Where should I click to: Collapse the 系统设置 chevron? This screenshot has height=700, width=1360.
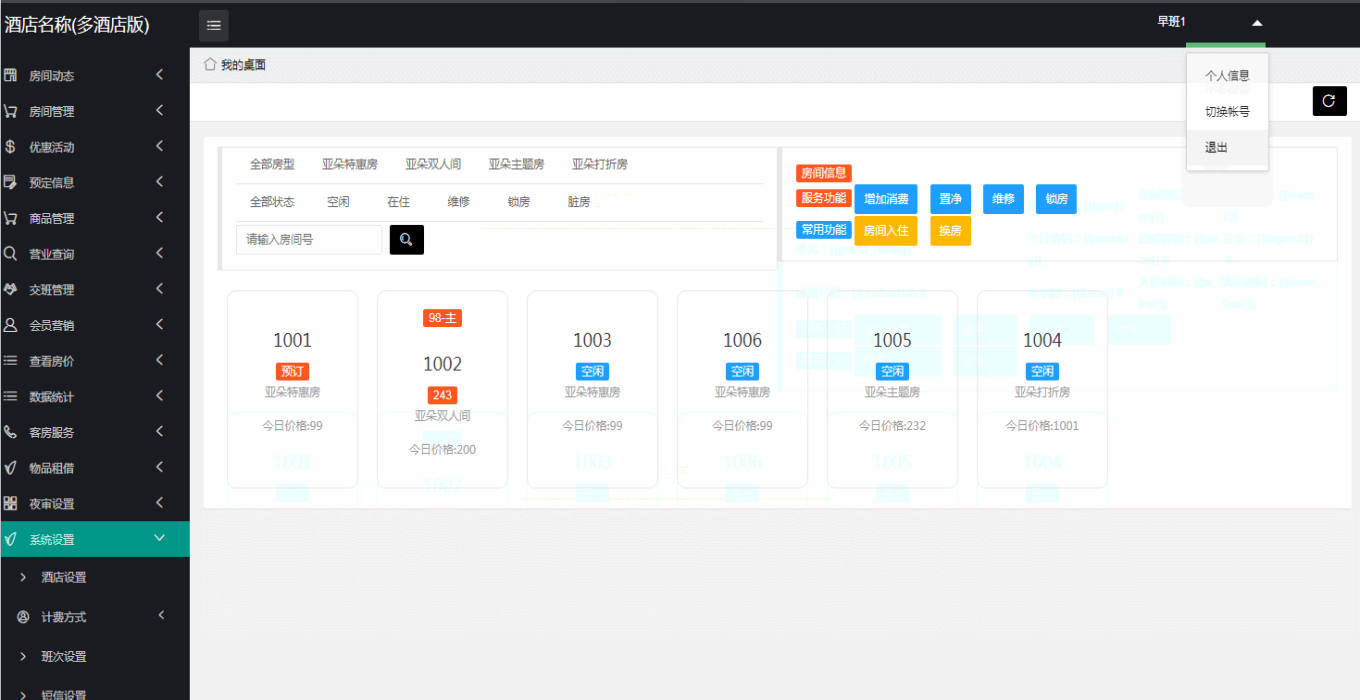point(160,538)
